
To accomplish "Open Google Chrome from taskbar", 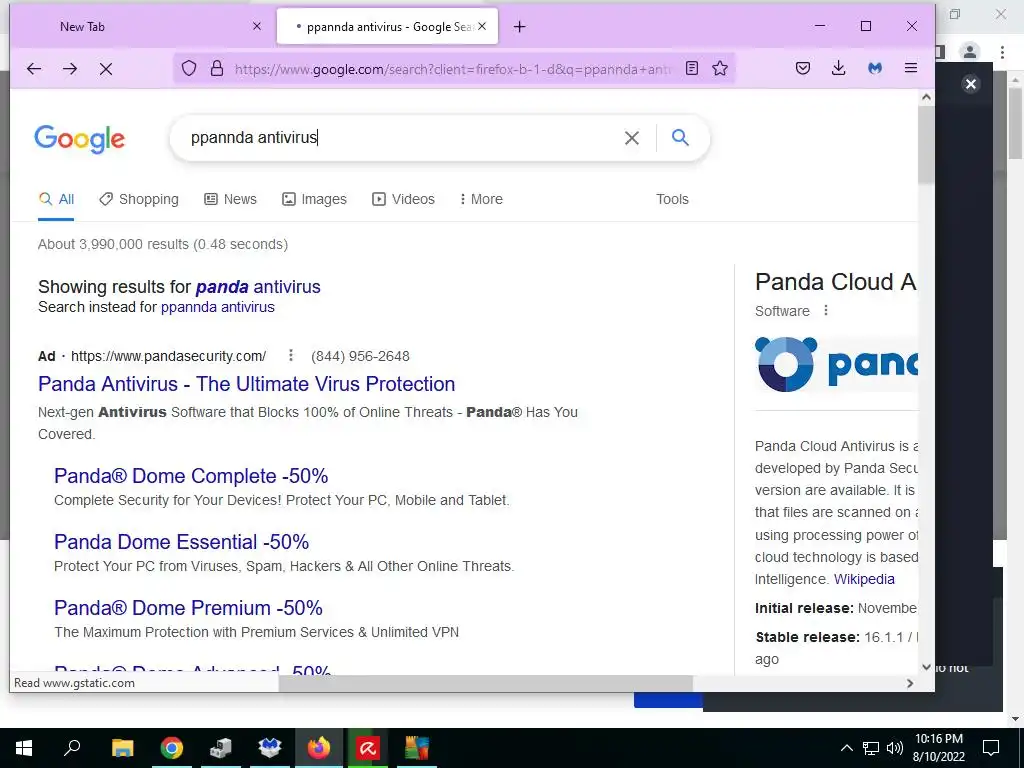I will pyautogui.click(x=172, y=748).
